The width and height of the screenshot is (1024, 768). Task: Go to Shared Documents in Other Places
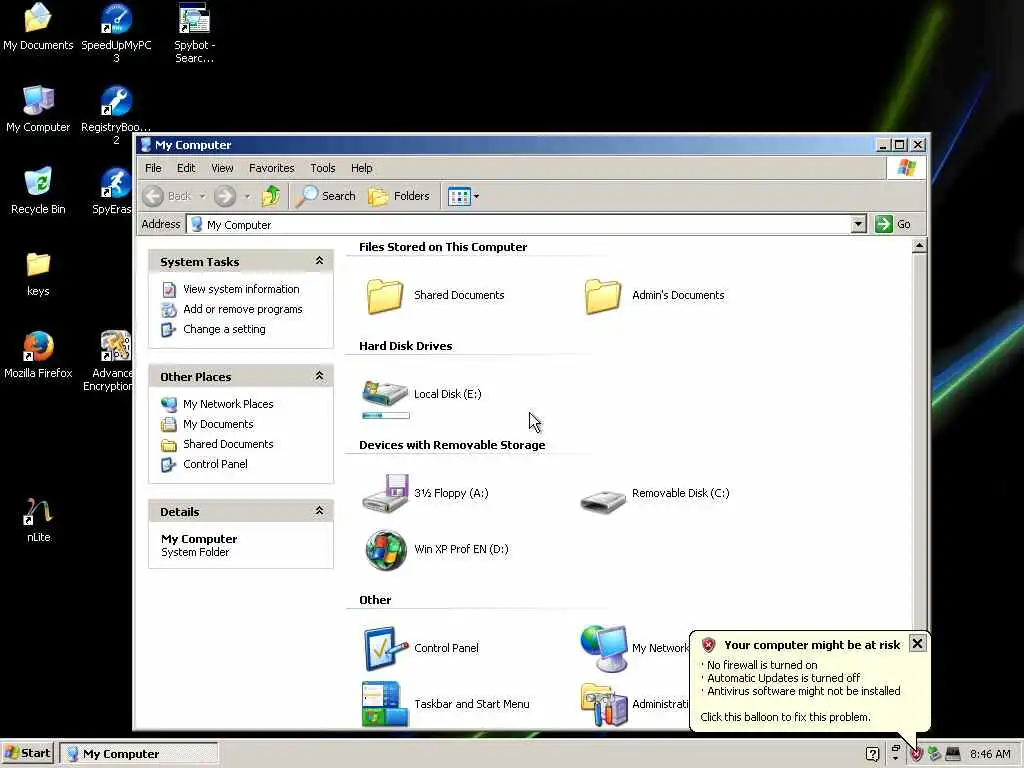228,444
